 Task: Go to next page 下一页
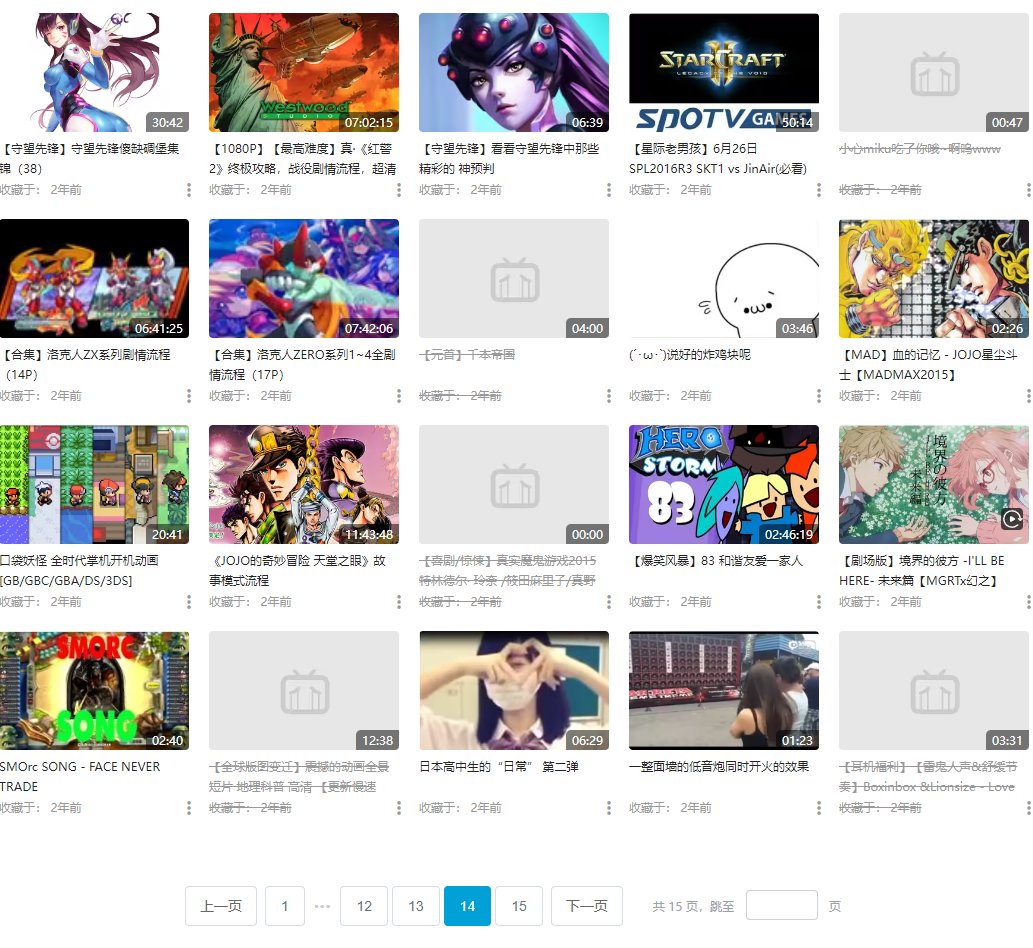pyautogui.click(x=586, y=906)
